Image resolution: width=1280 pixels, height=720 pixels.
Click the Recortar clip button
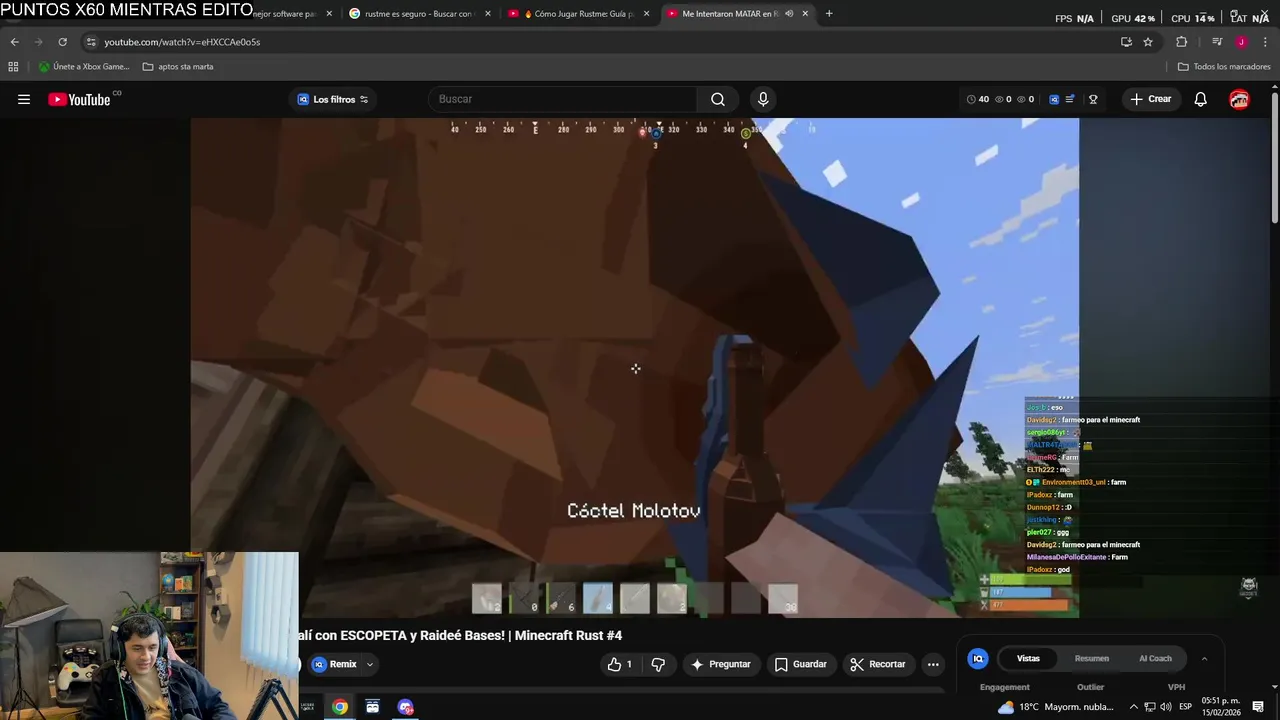tap(877, 664)
